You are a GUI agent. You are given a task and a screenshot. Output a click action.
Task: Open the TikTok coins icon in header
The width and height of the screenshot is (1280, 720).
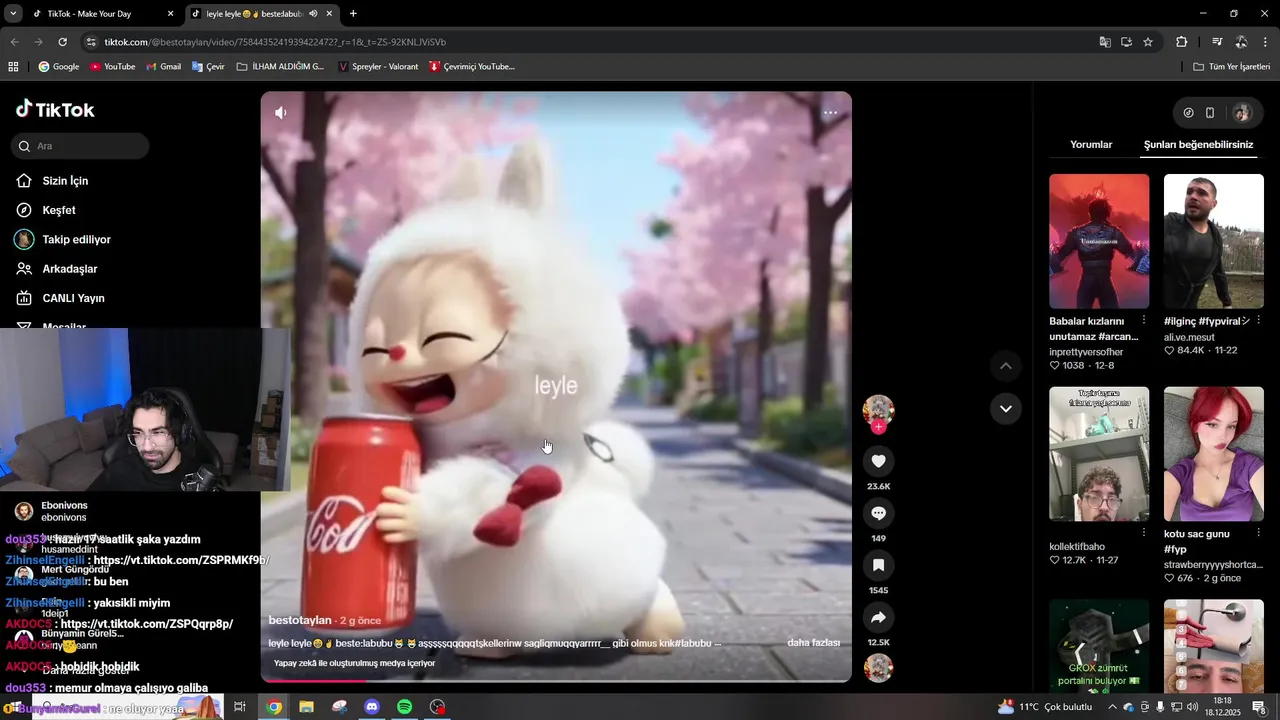1188,113
